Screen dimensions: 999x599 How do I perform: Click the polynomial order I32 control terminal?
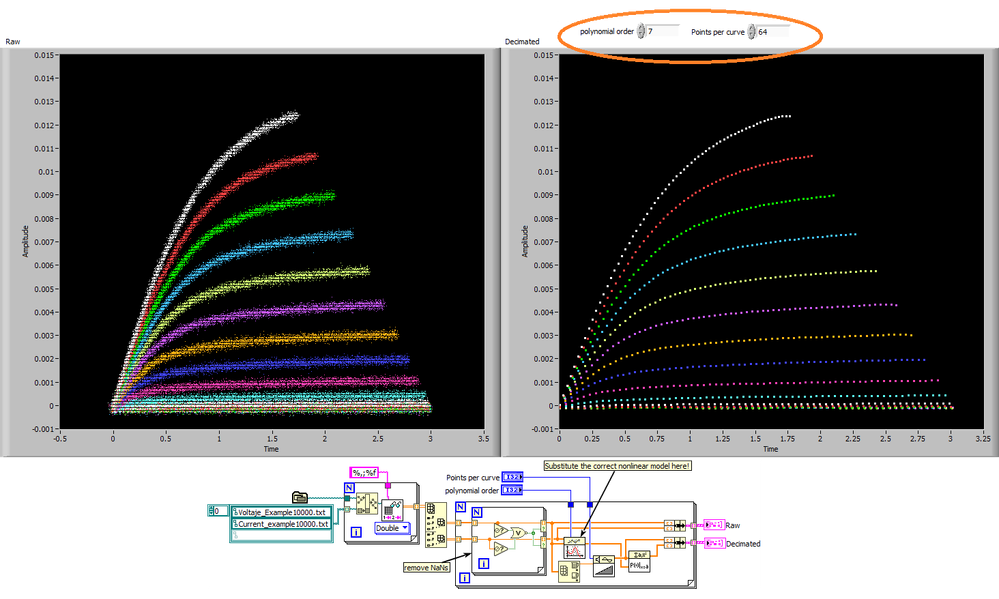[512, 490]
